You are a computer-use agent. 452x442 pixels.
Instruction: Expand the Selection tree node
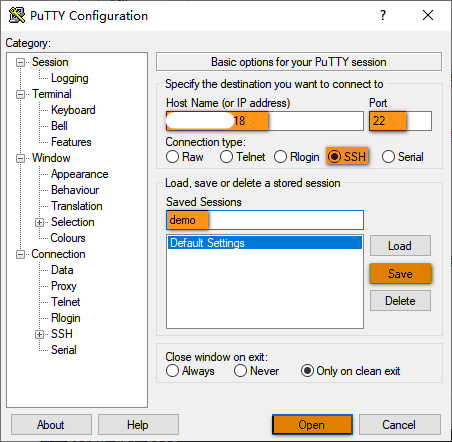(39, 222)
